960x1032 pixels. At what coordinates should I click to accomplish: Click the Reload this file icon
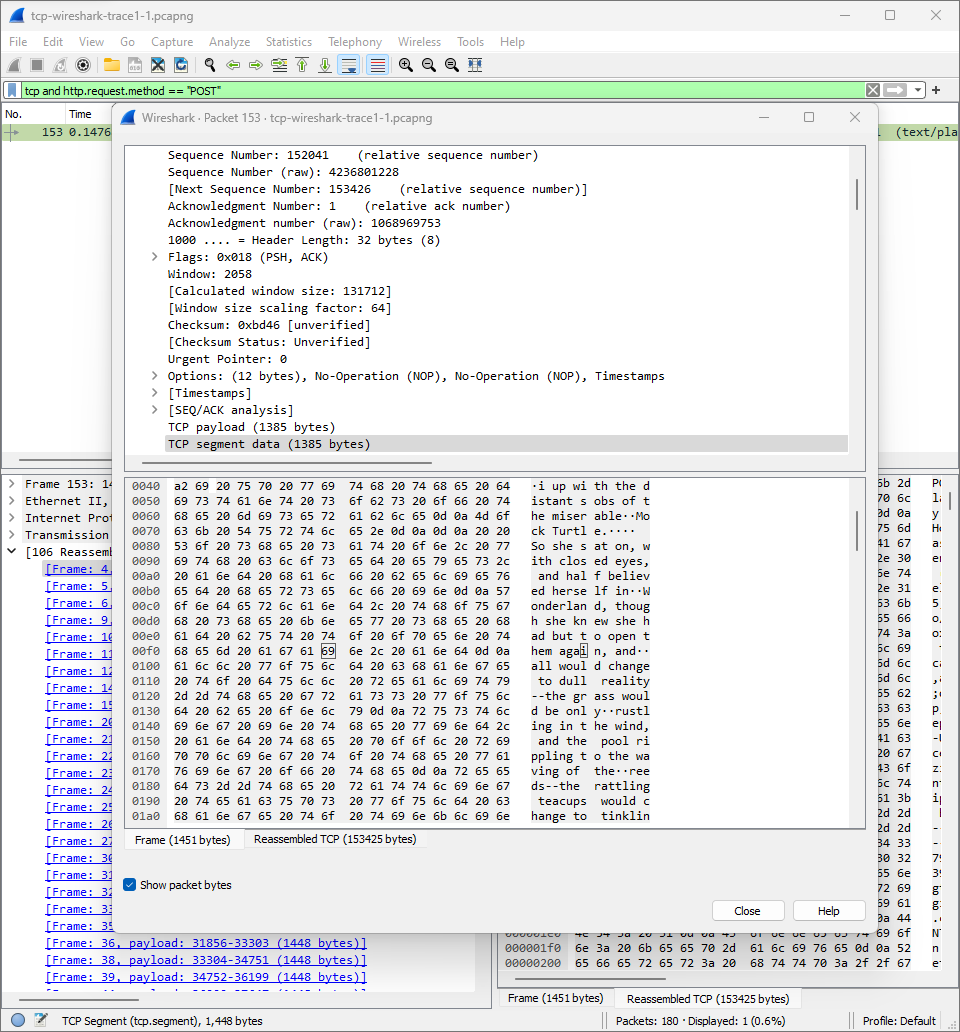(181, 65)
